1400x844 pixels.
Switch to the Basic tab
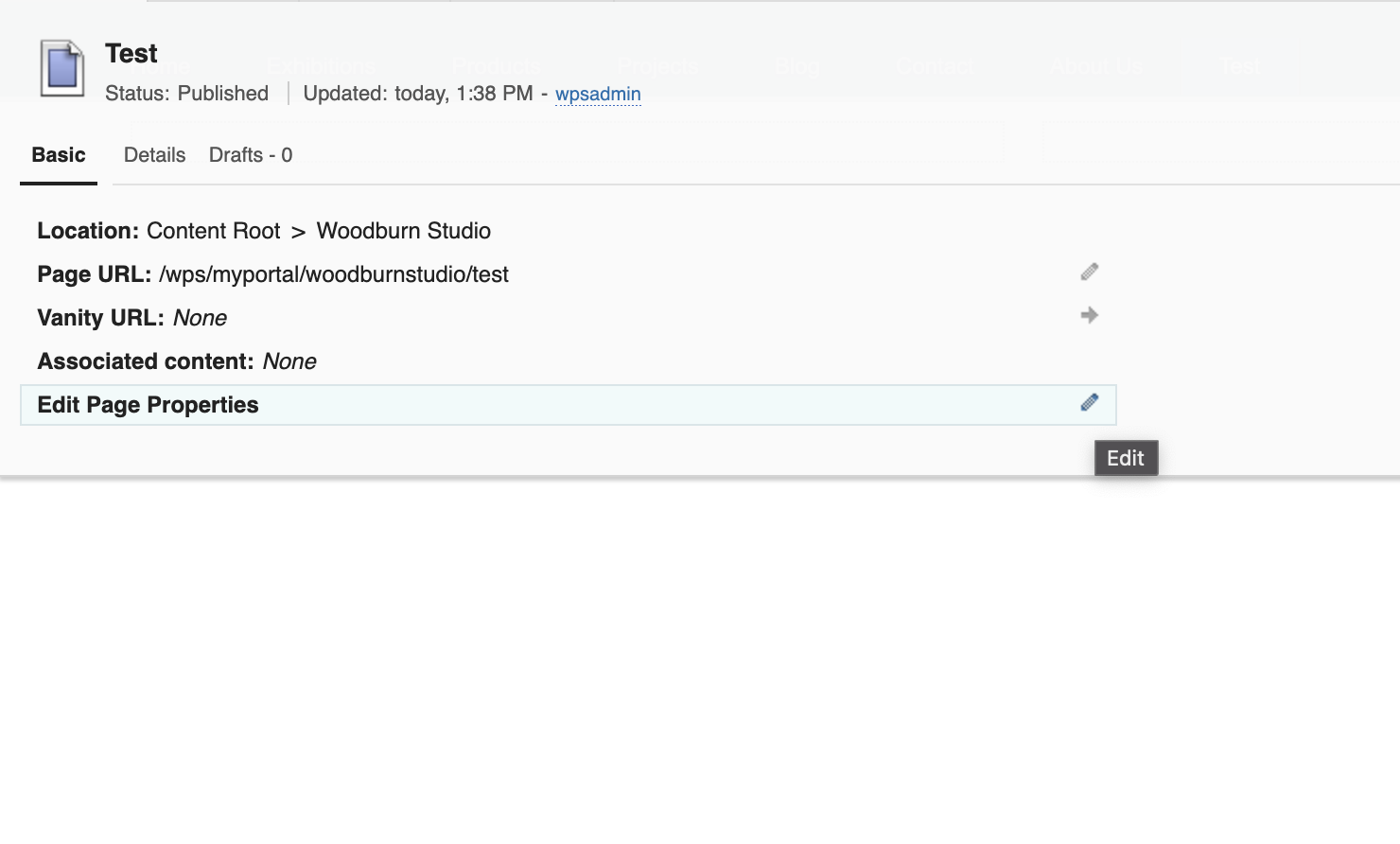[59, 155]
